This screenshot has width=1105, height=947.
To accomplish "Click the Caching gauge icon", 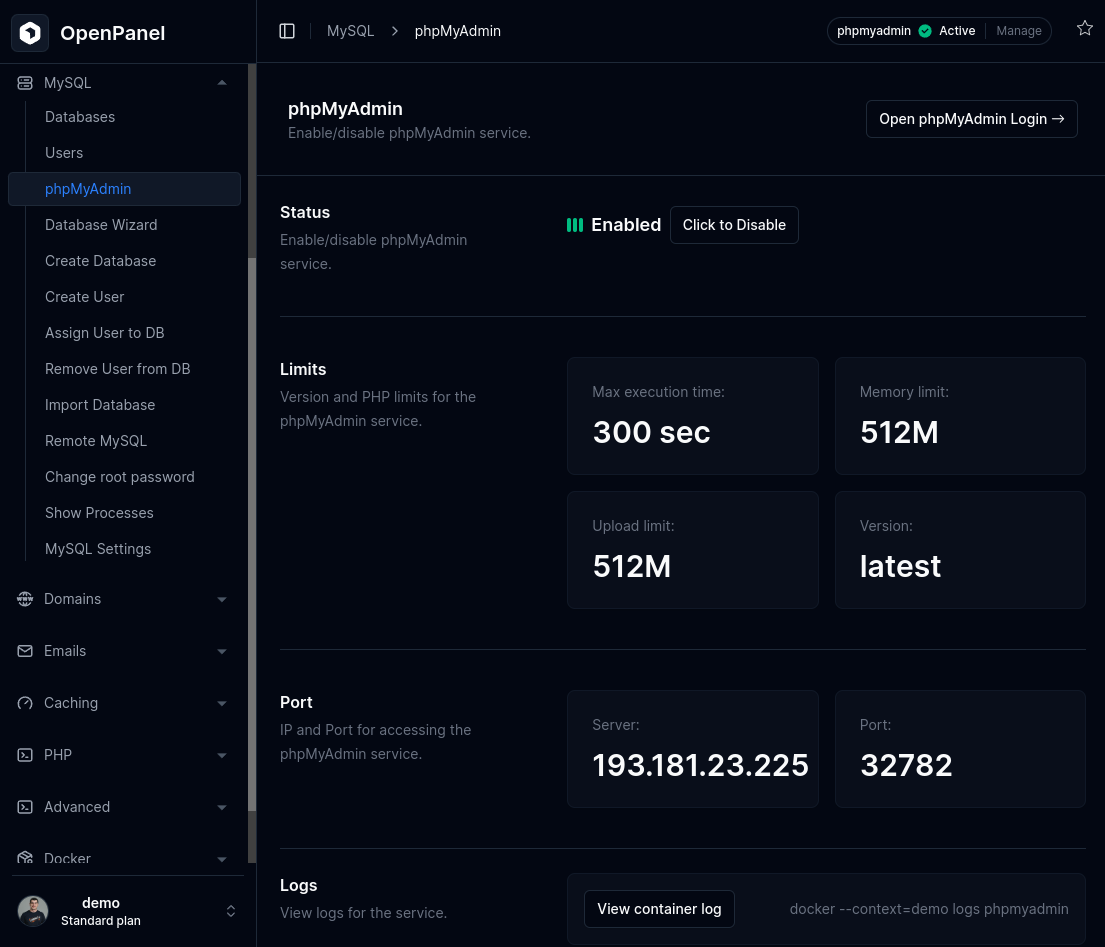I will (x=25, y=703).
